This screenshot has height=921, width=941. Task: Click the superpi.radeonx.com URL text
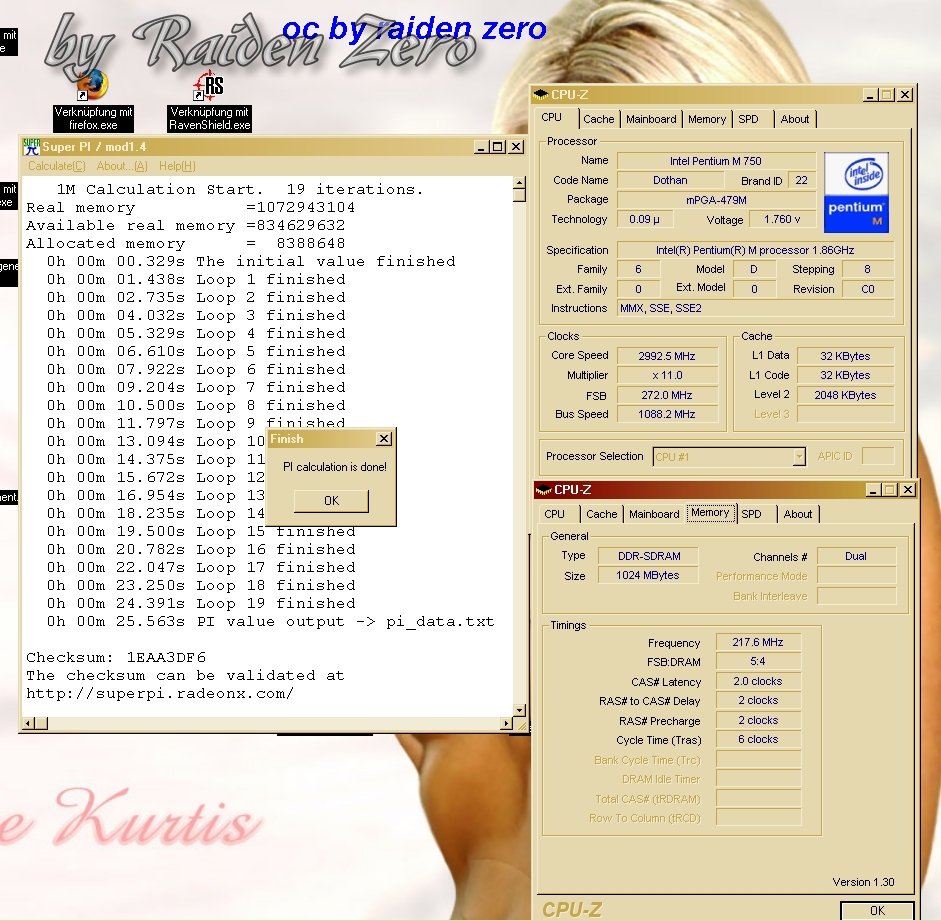pos(160,694)
